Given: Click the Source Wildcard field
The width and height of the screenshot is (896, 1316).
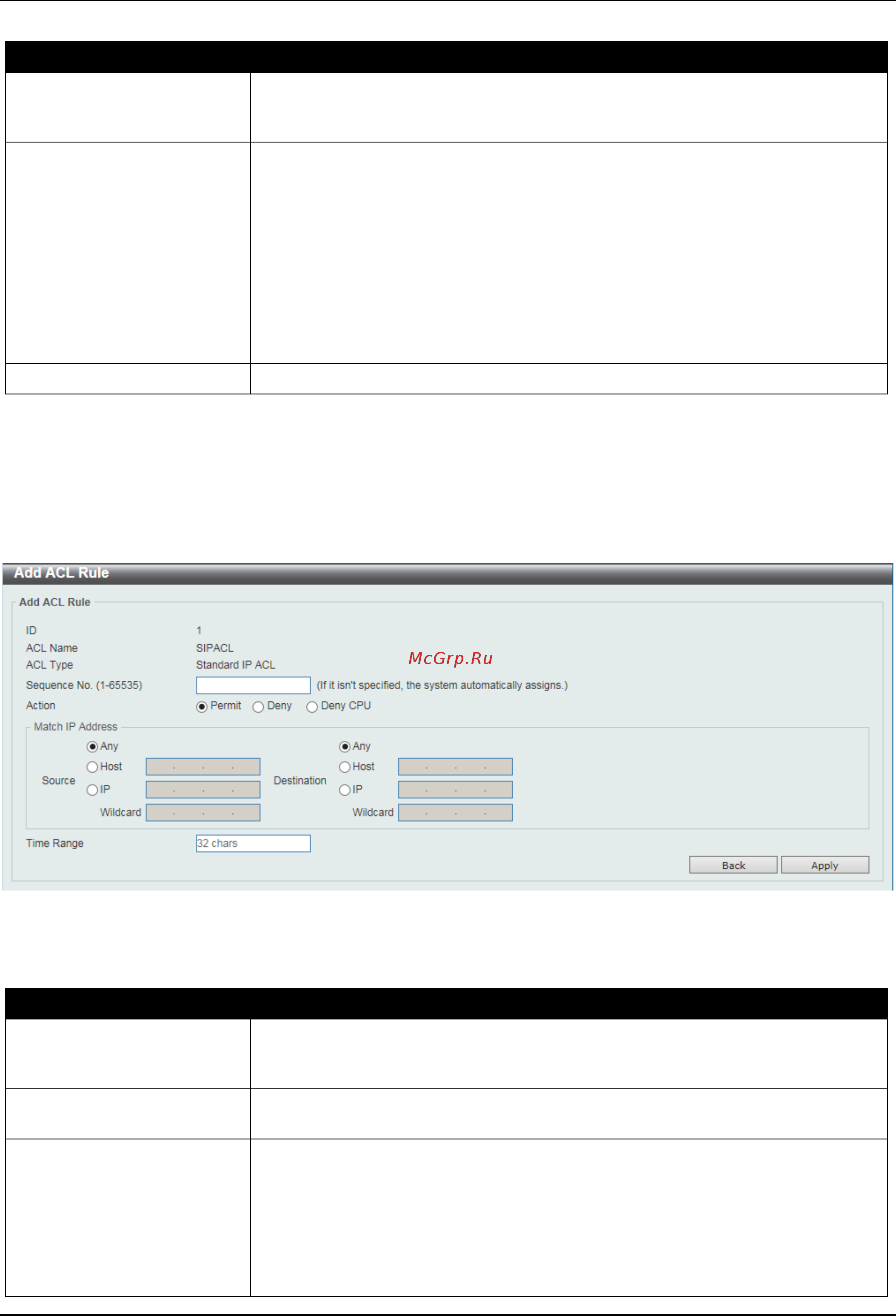Looking at the screenshot, I should (x=203, y=813).
